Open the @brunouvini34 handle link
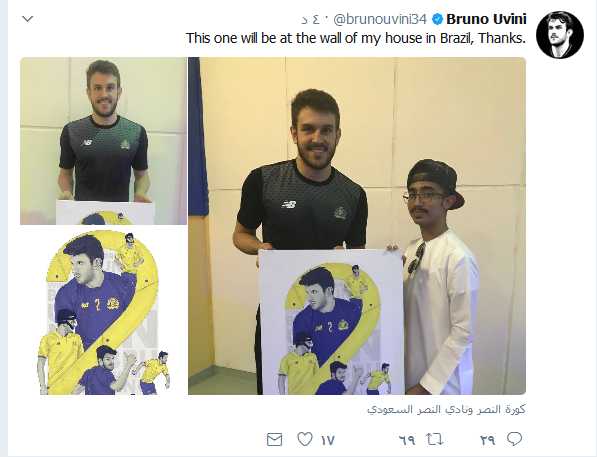This screenshot has width=597, height=457. (380, 19)
